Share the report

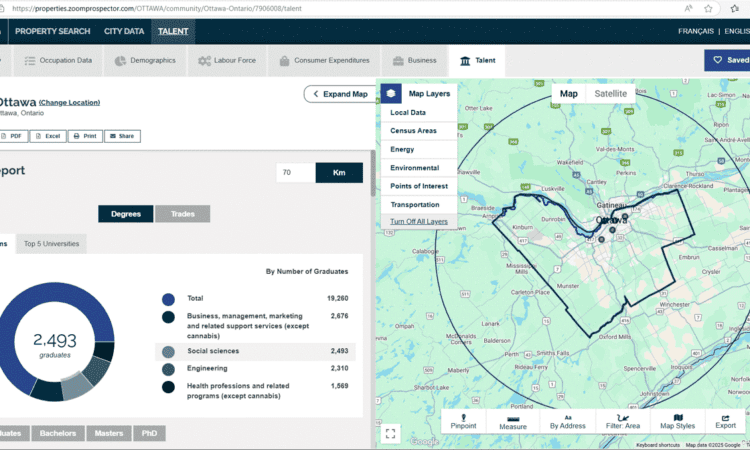tap(122, 136)
